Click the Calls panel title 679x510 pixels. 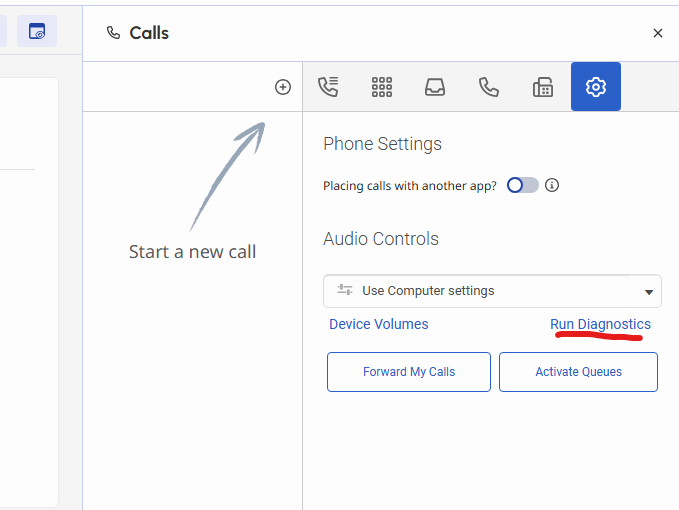(x=149, y=33)
